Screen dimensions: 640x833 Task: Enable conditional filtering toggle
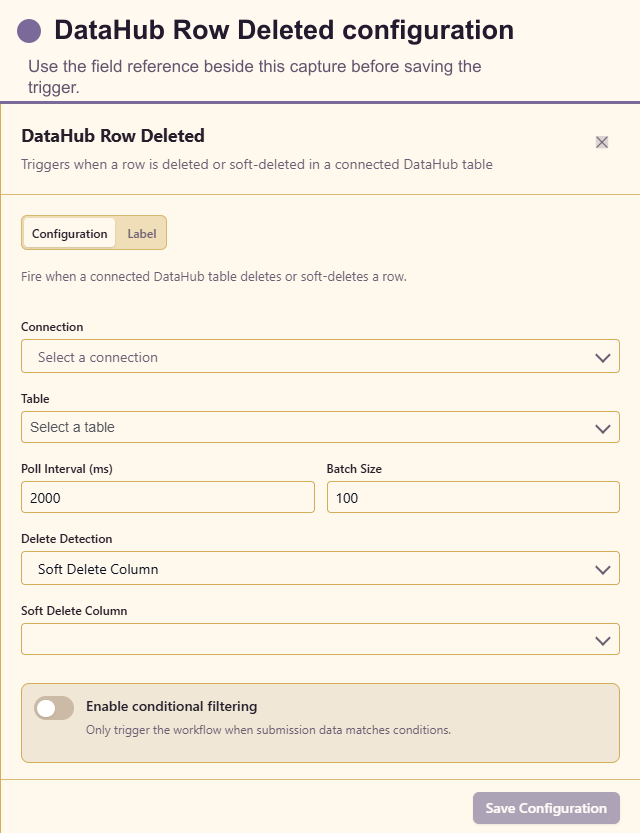click(x=54, y=708)
